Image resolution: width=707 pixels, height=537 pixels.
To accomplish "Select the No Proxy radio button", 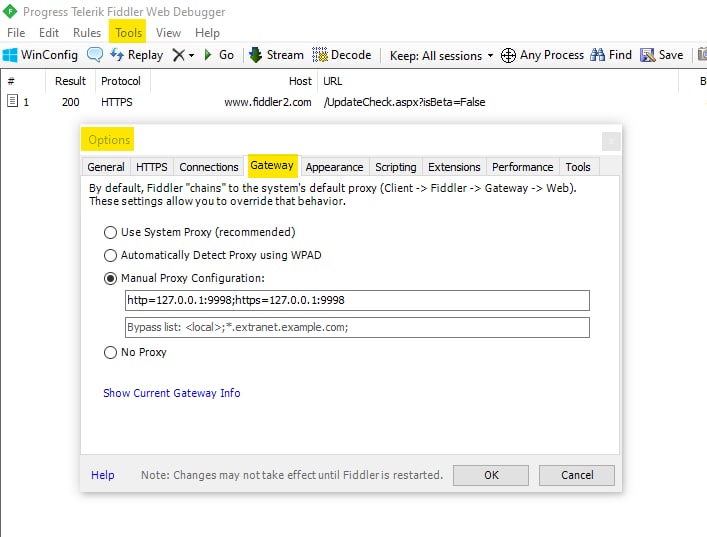I will pos(110,352).
